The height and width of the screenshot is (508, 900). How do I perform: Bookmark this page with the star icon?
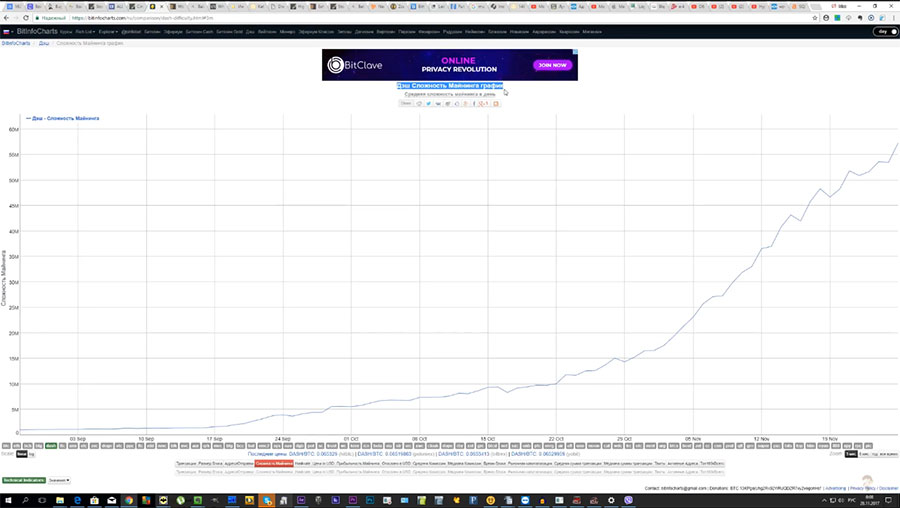814,18
